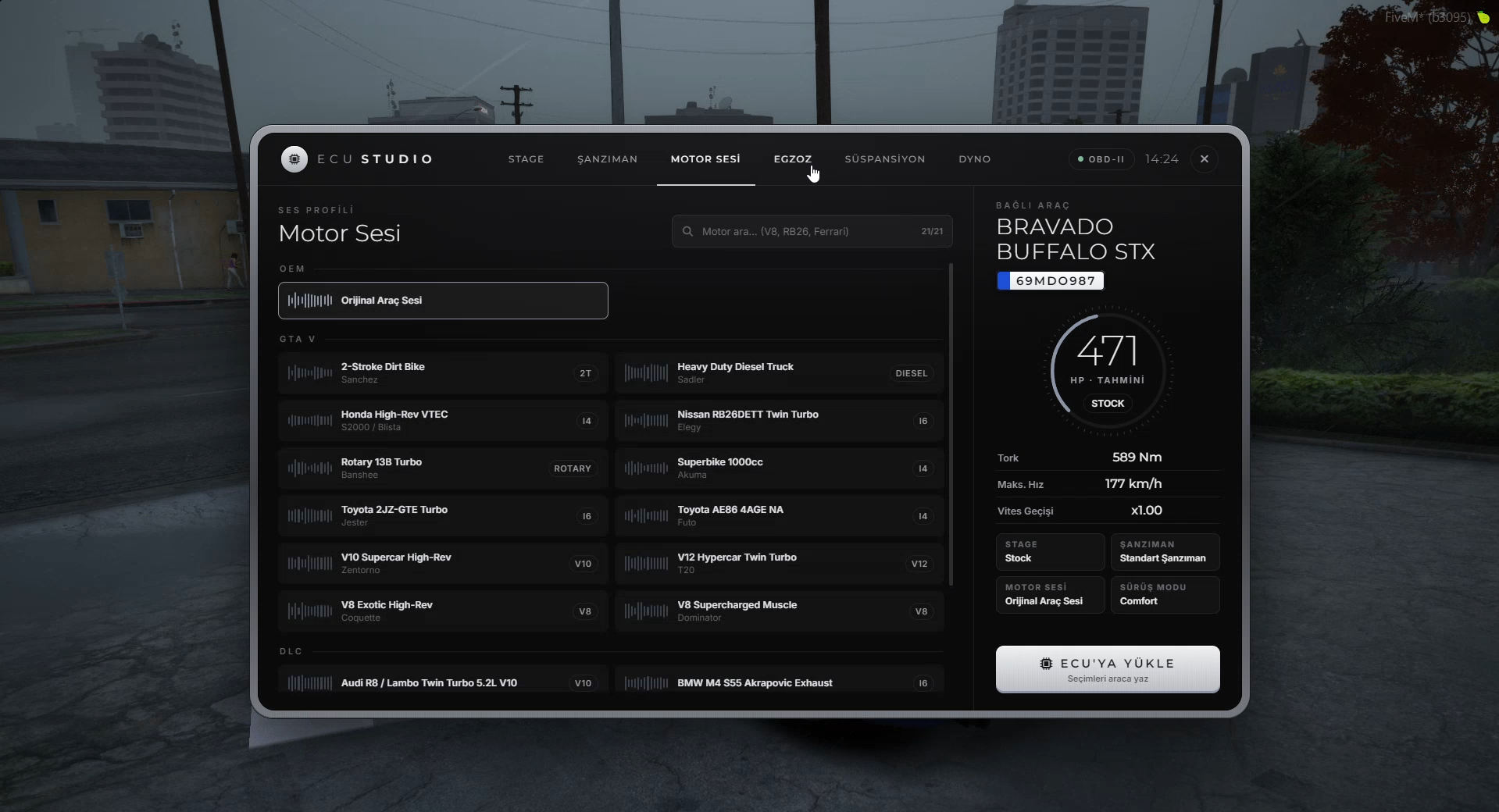Click waveform icon next to Toyota 2JZ-GTE Turbo
Image resolution: width=1499 pixels, height=812 pixels.
(x=310, y=516)
